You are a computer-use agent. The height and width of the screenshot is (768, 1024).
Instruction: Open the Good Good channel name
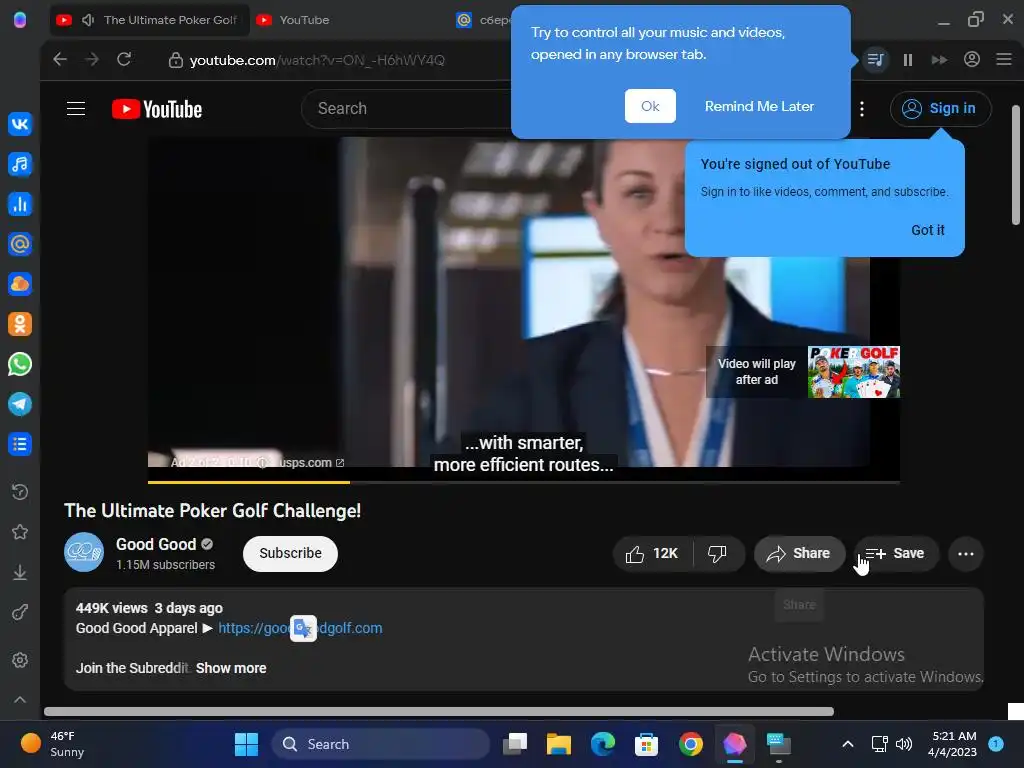156,544
